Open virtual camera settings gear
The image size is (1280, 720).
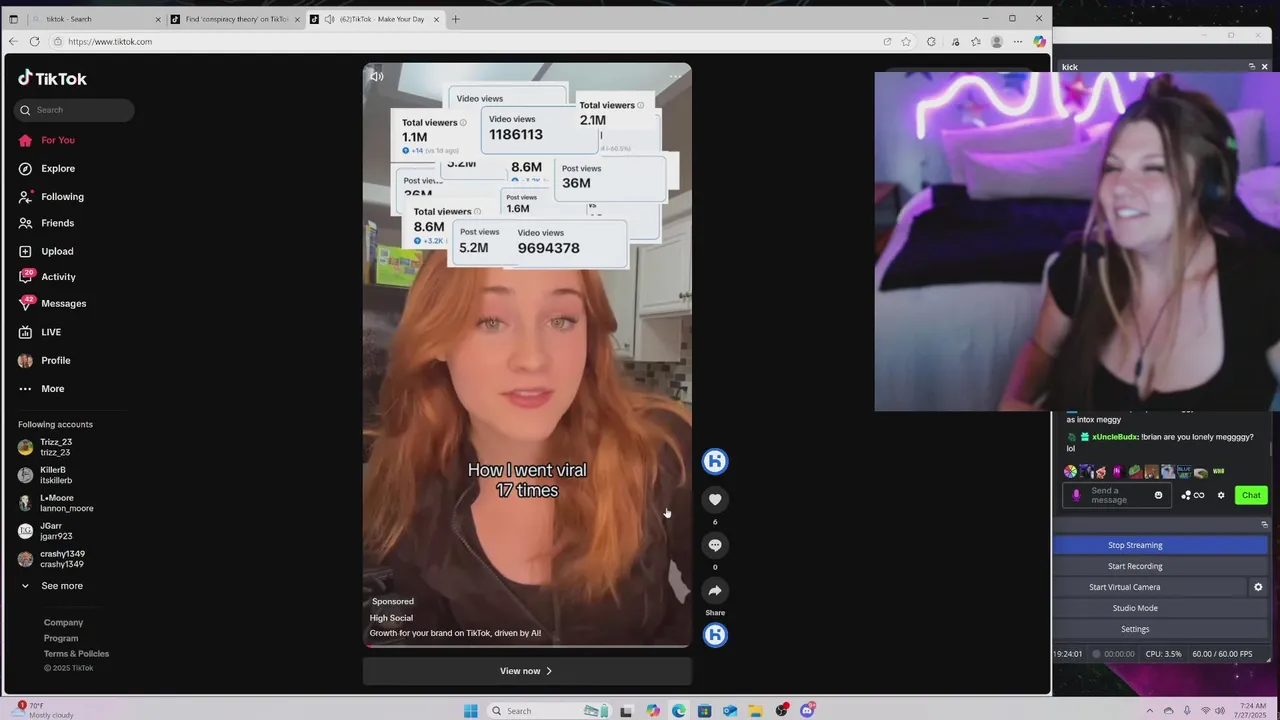(x=1258, y=587)
